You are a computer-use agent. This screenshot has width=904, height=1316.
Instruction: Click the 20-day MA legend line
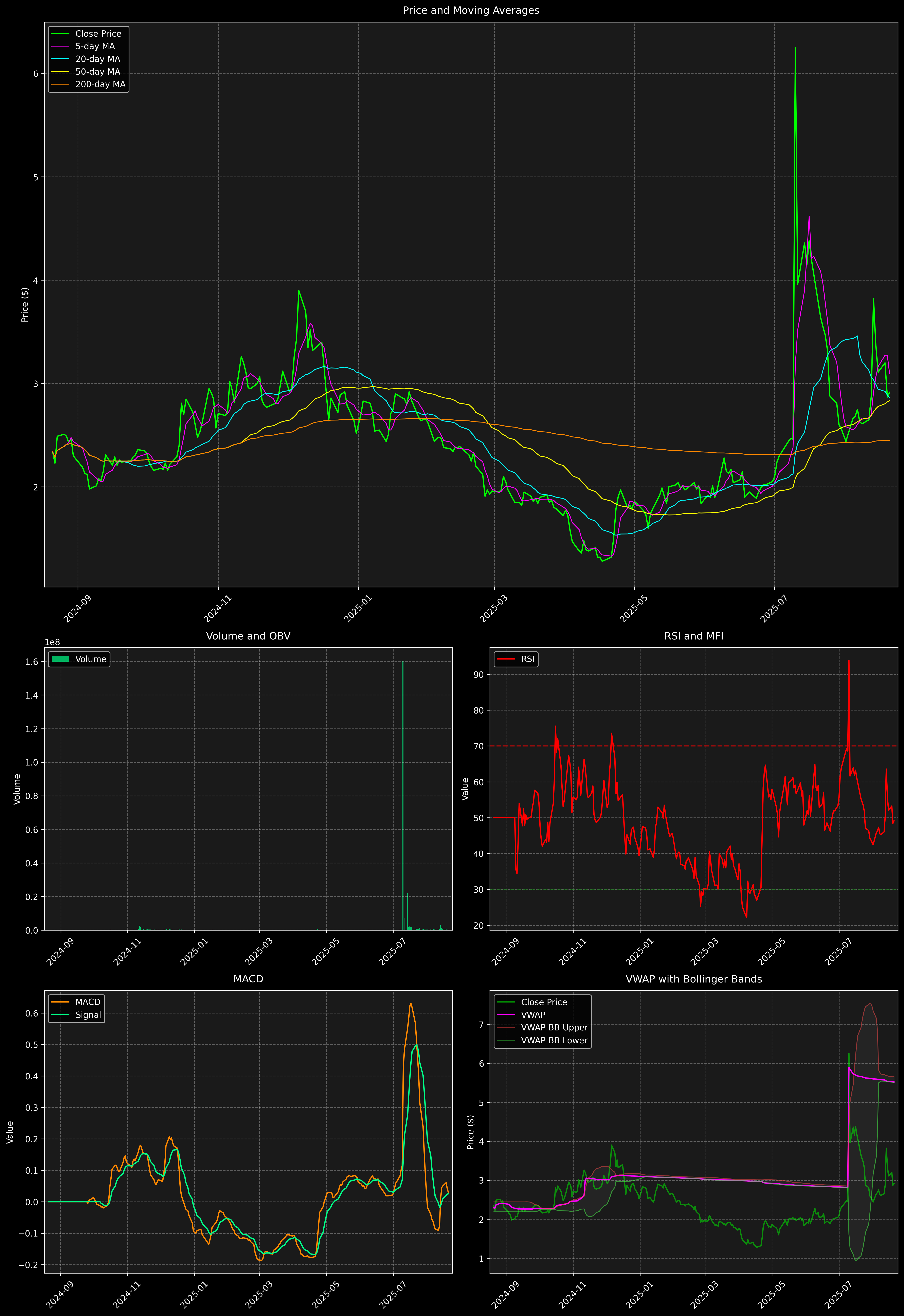60,59
